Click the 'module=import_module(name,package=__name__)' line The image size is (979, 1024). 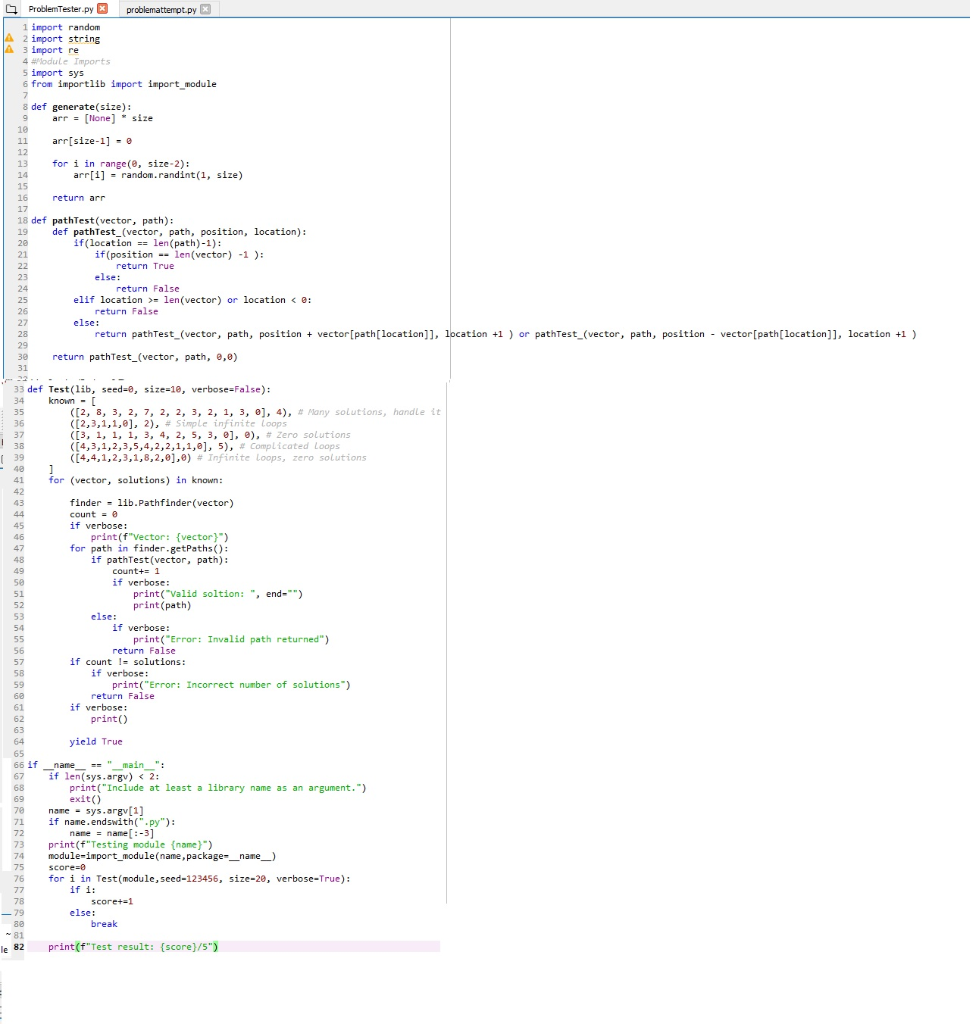162,856
